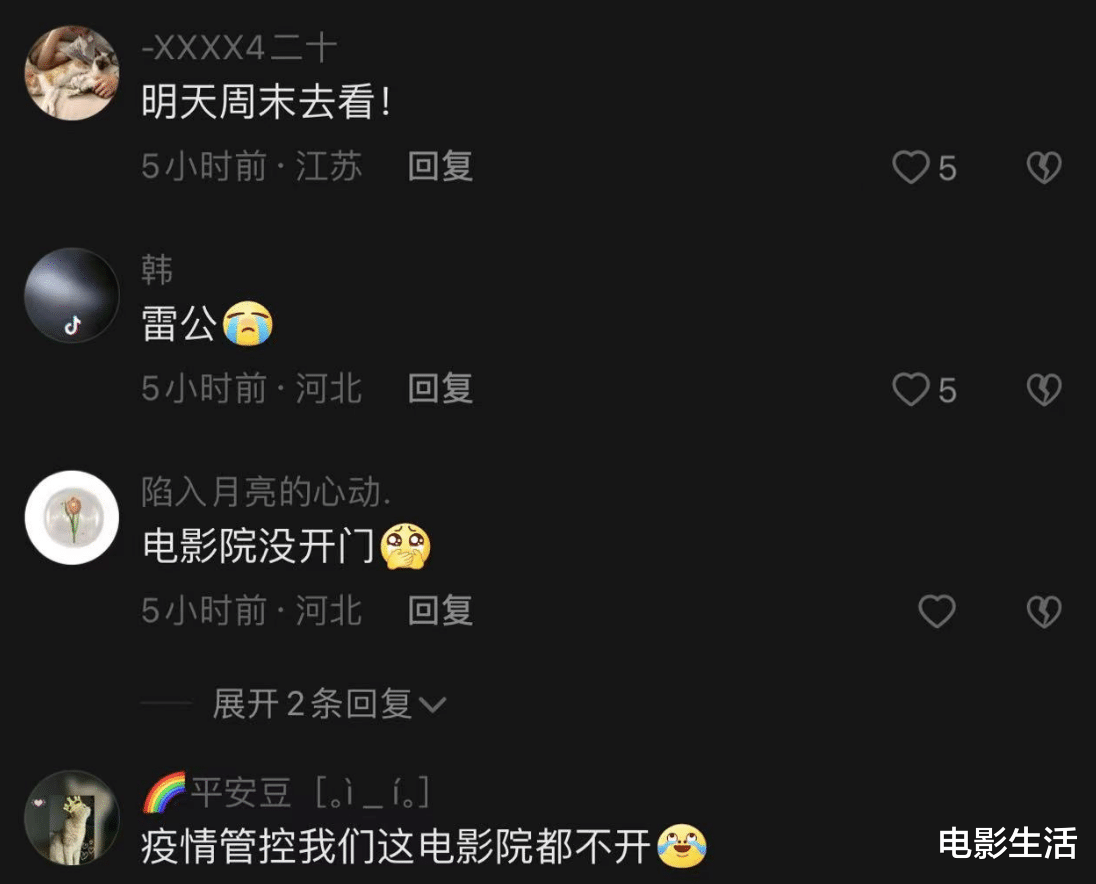Open username -XXXX4二十 profile
This screenshot has width=1096, height=884.
(239, 49)
